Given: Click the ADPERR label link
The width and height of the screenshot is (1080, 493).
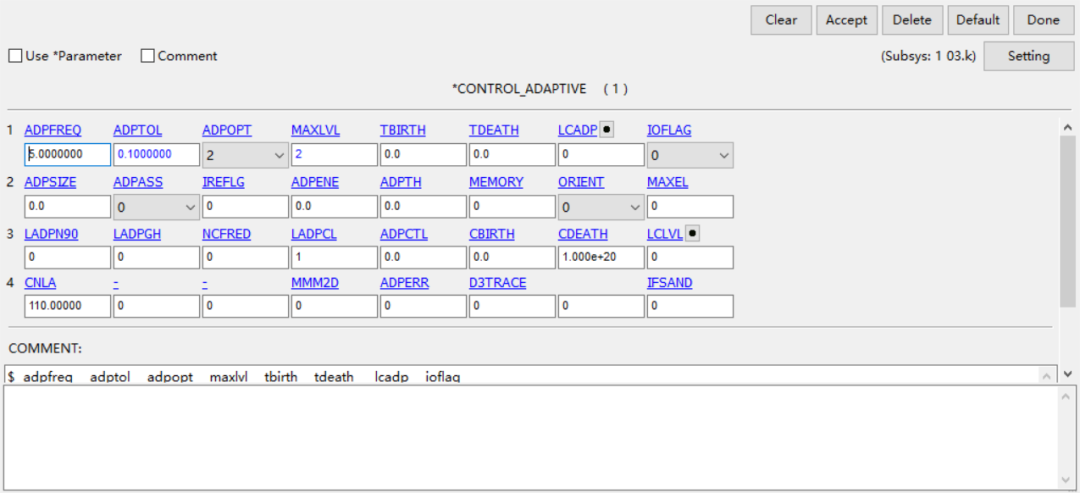Looking at the screenshot, I should [404, 284].
